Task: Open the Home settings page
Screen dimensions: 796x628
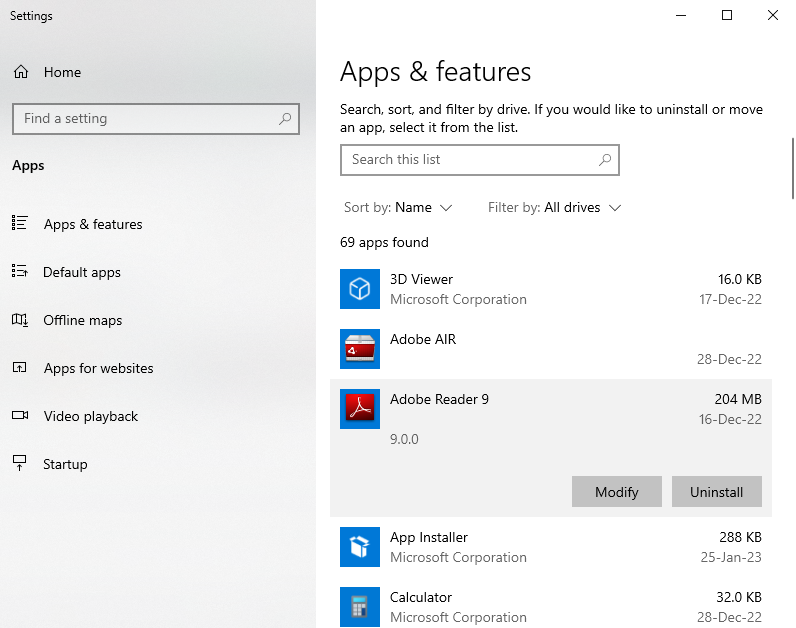Action: click(x=158, y=72)
